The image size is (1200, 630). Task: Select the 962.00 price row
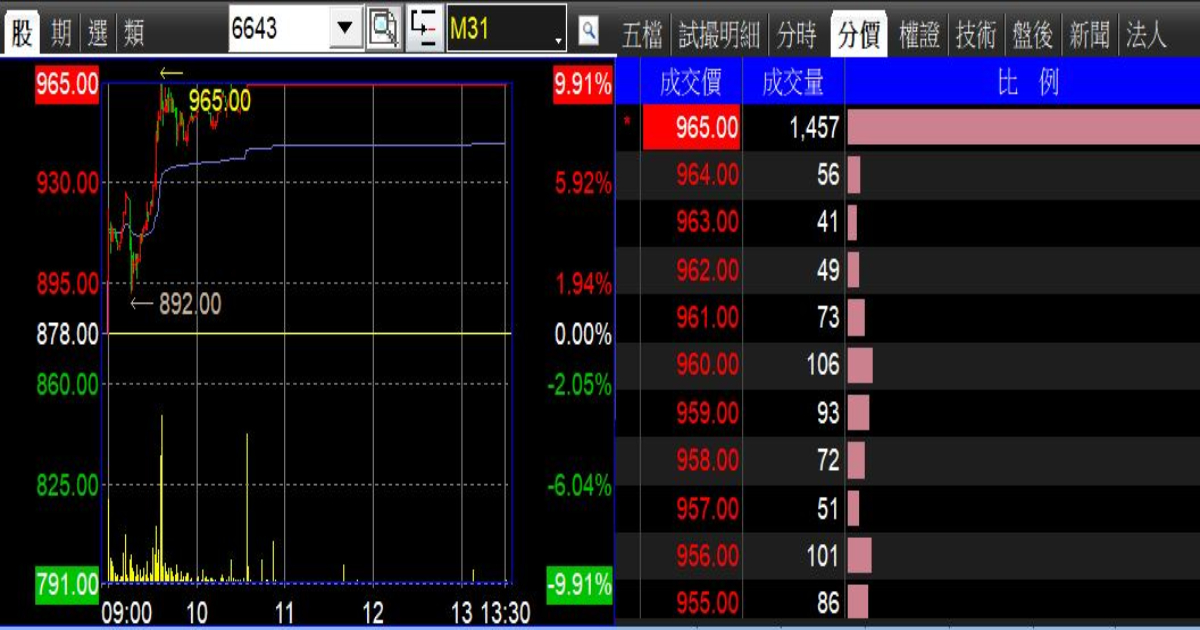point(907,270)
